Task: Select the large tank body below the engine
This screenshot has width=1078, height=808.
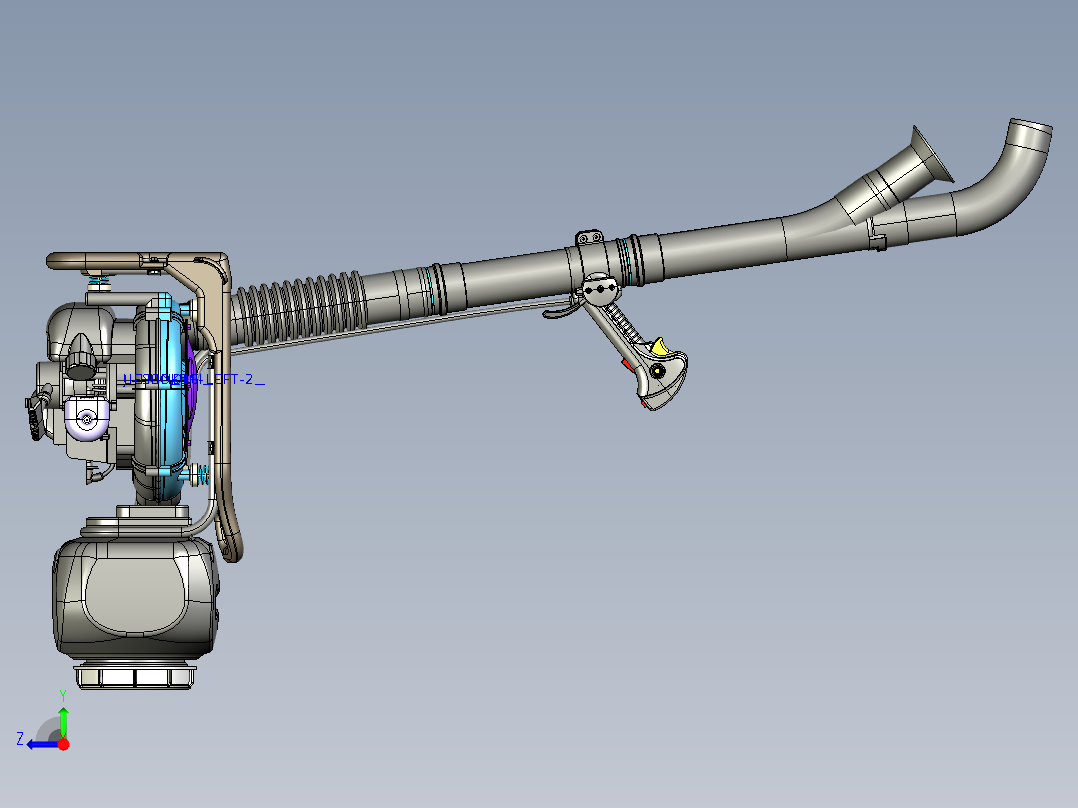Action: click(136, 597)
